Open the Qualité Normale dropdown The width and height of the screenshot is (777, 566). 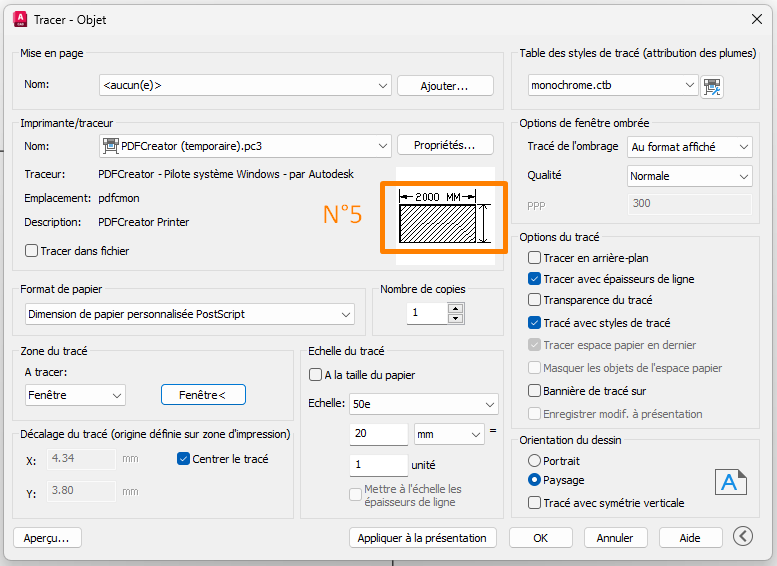pyautogui.click(x=690, y=176)
